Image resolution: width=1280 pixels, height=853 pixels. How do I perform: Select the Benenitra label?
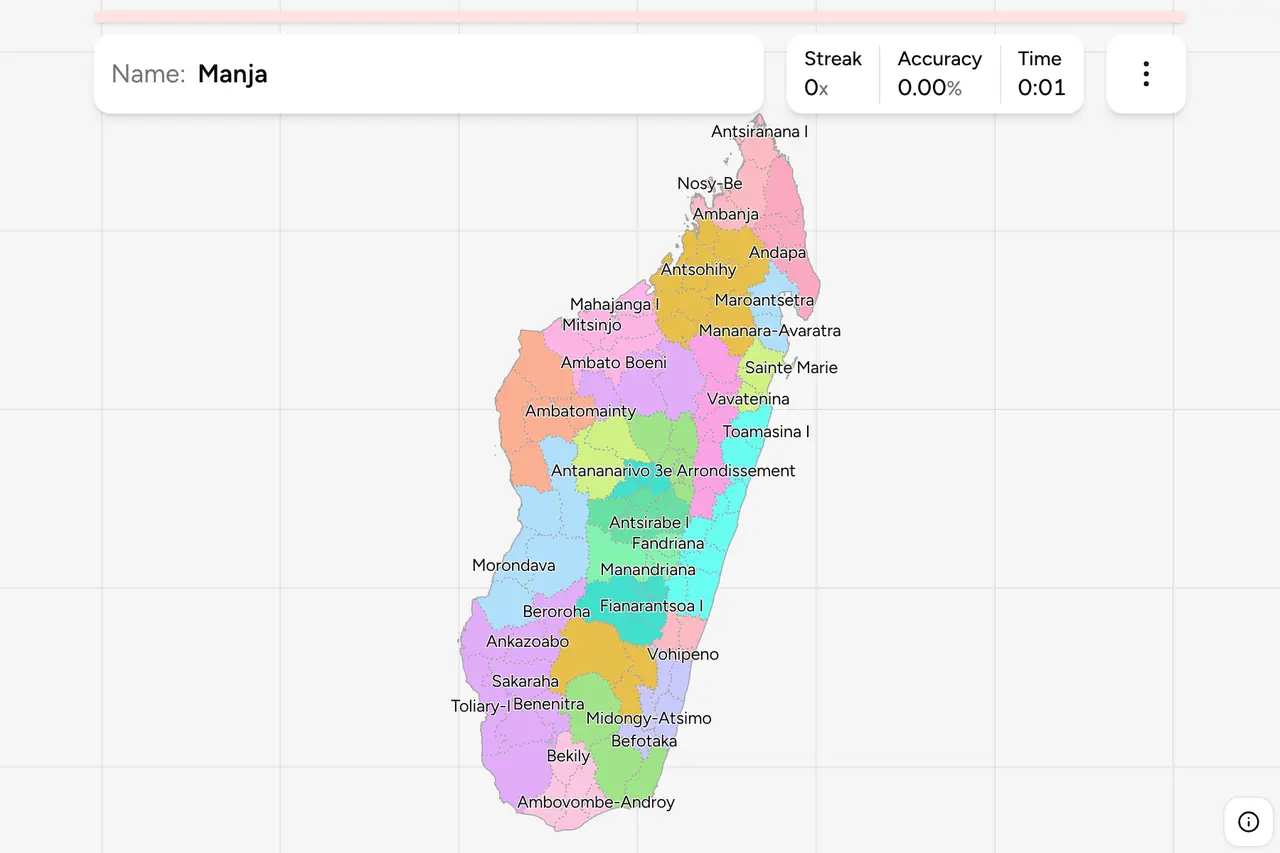click(548, 704)
